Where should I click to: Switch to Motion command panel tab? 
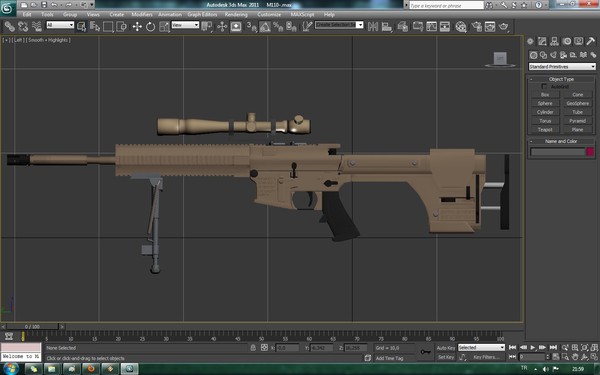pos(567,41)
